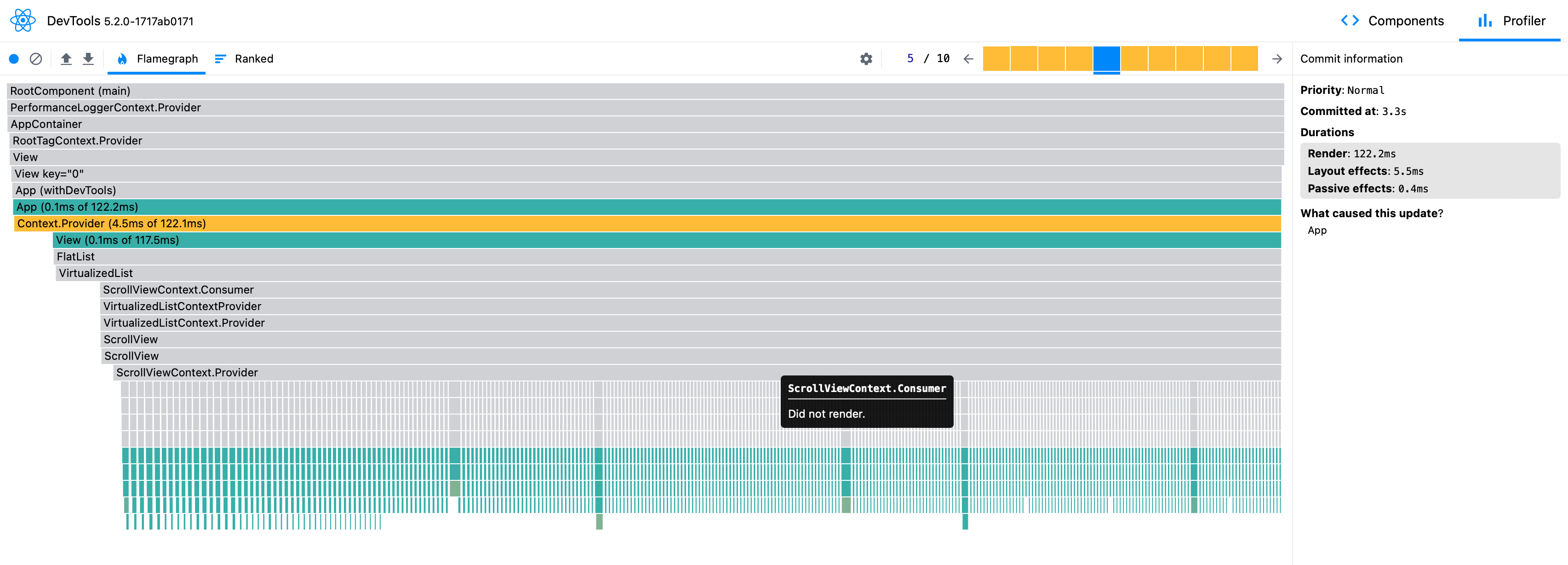Click the DevTools version label 5.2.0-1717ab0171
This screenshot has height=565, width=1568.
click(149, 22)
